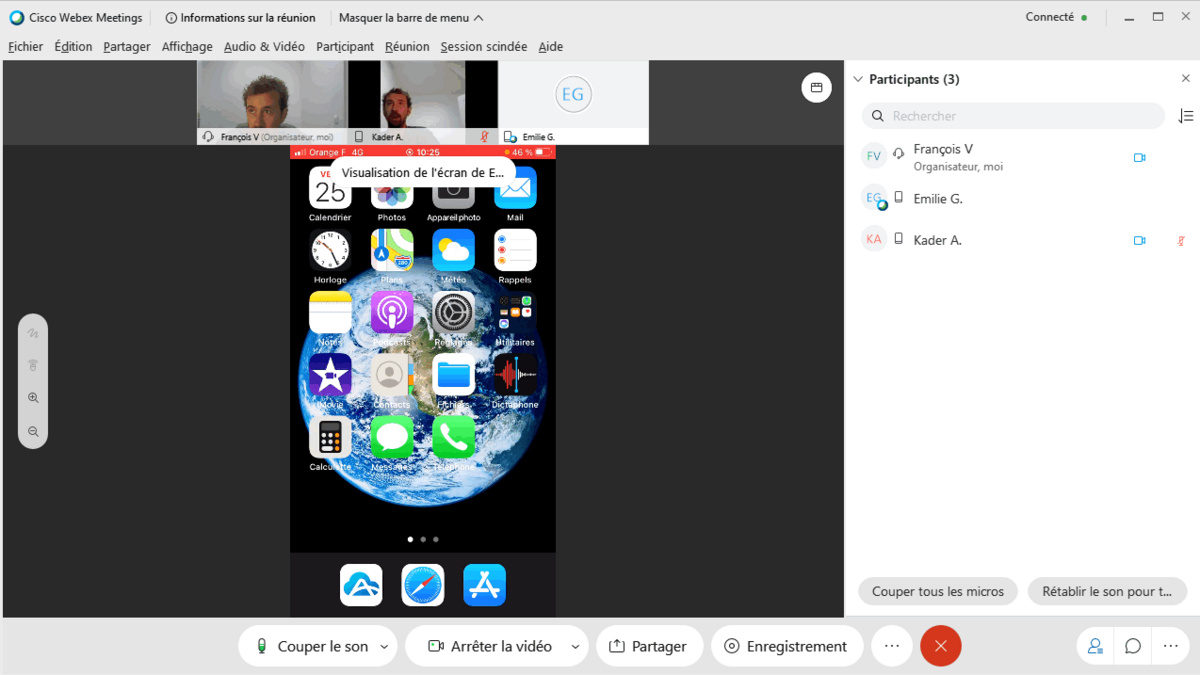
Task: Select Kader A.'s video thumbnail
Action: click(x=423, y=102)
